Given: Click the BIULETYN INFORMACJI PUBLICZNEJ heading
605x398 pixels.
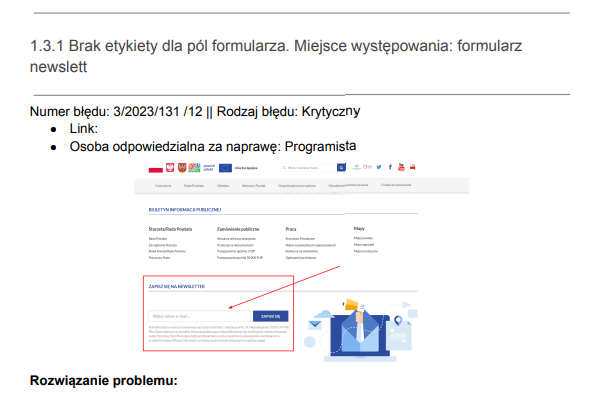Looking at the screenshot, I should [185, 210].
